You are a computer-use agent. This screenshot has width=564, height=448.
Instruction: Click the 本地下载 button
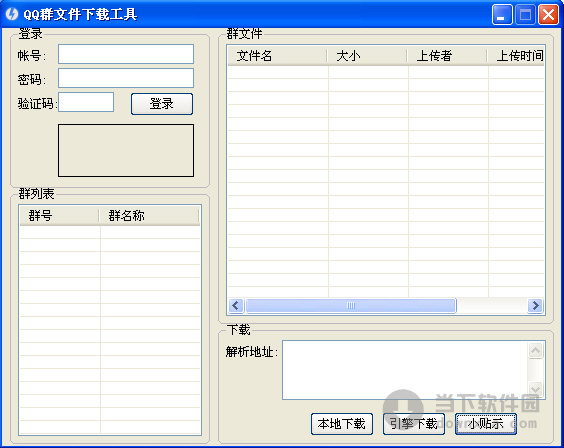[x=342, y=424]
